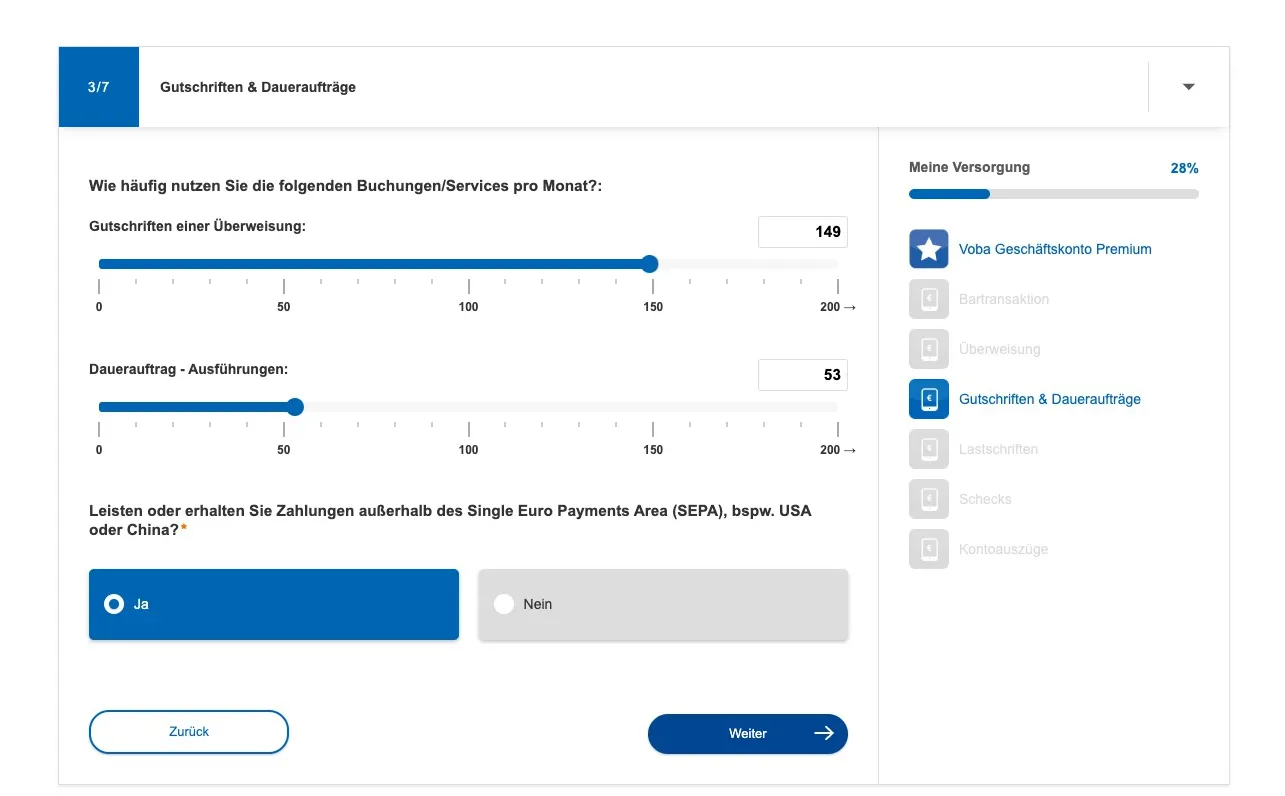Screen dimensions: 1285x796
Task: Click the Gutschriften & Daueraufträge header title
Action: click(x=258, y=87)
